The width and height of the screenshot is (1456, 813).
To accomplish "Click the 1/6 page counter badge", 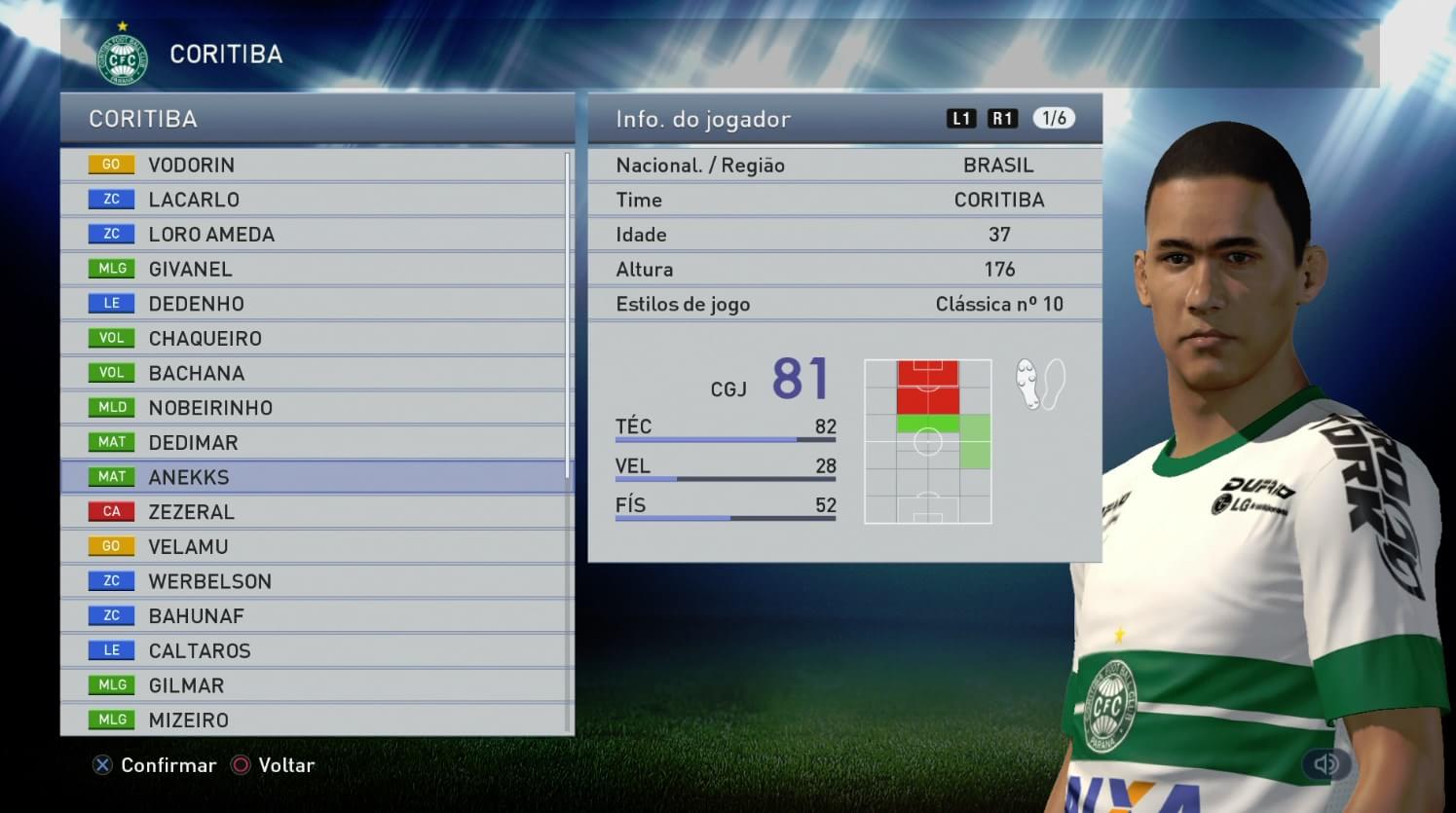I will click(x=1054, y=119).
